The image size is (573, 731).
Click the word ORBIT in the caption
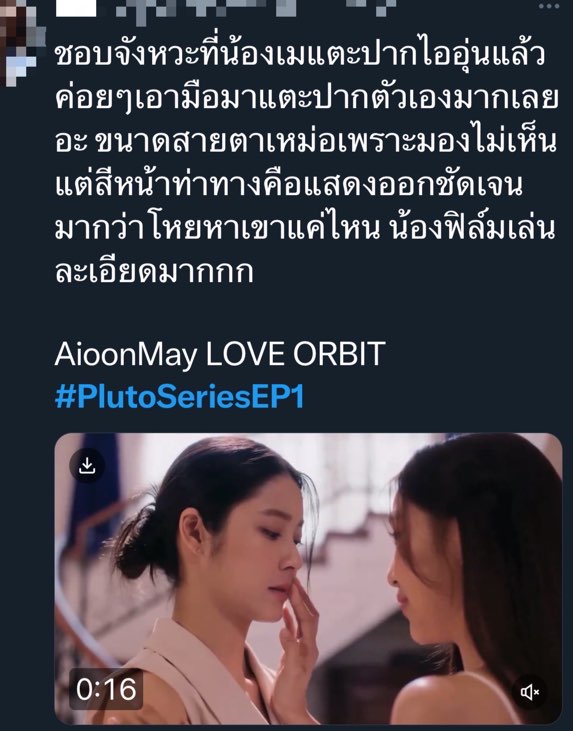339,354
